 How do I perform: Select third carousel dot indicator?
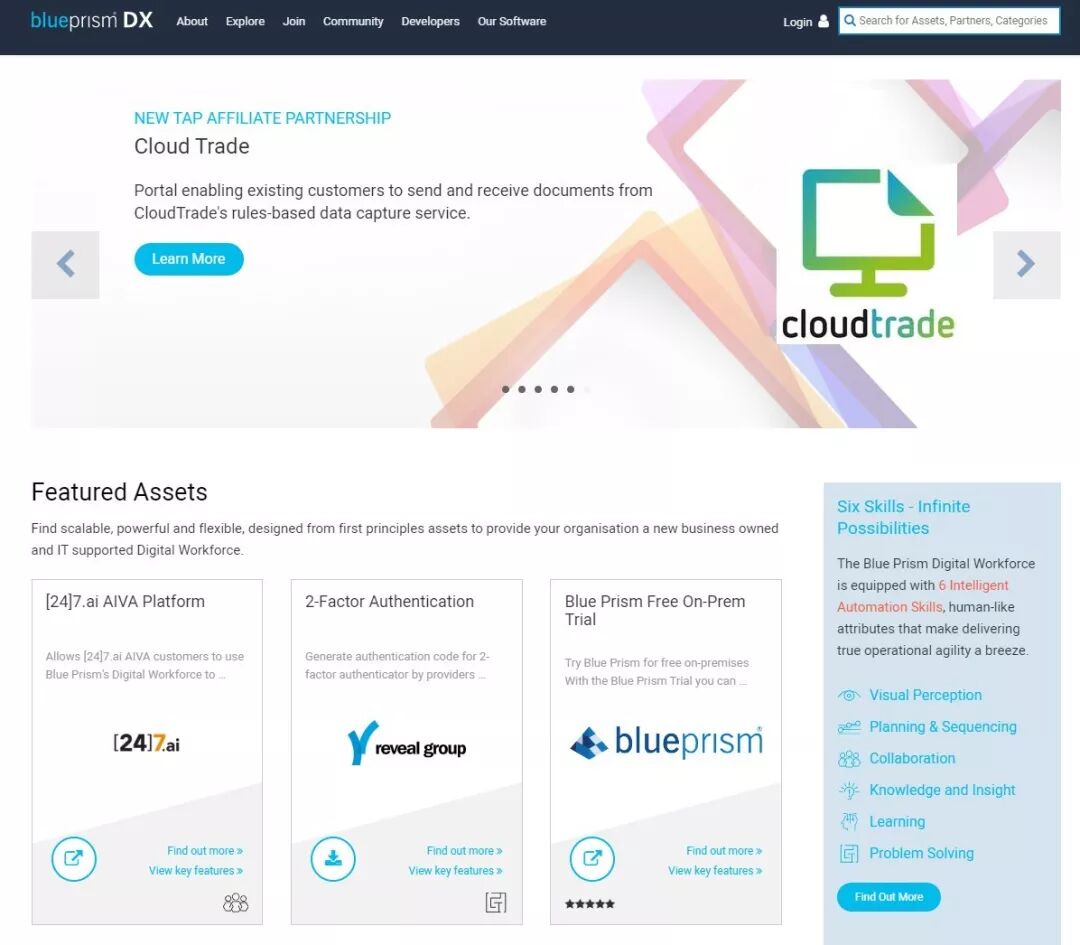[x=538, y=389]
